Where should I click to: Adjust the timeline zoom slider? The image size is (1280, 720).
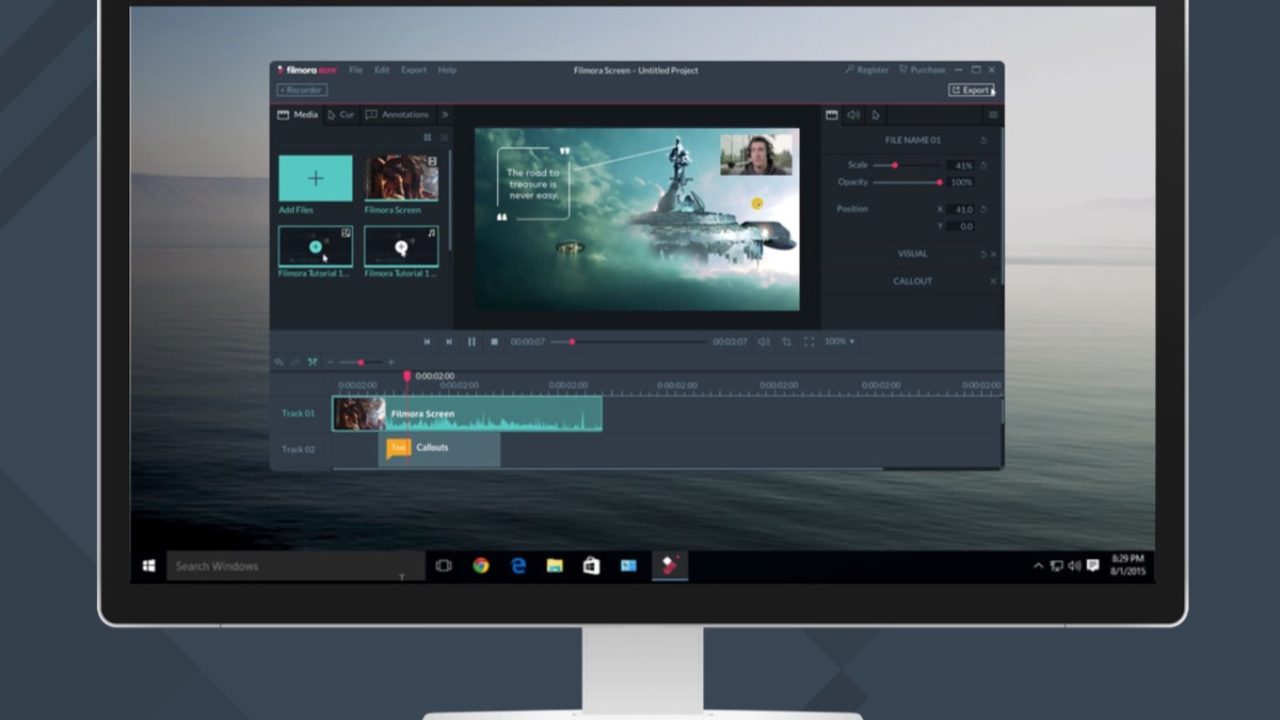pyautogui.click(x=361, y=362)
